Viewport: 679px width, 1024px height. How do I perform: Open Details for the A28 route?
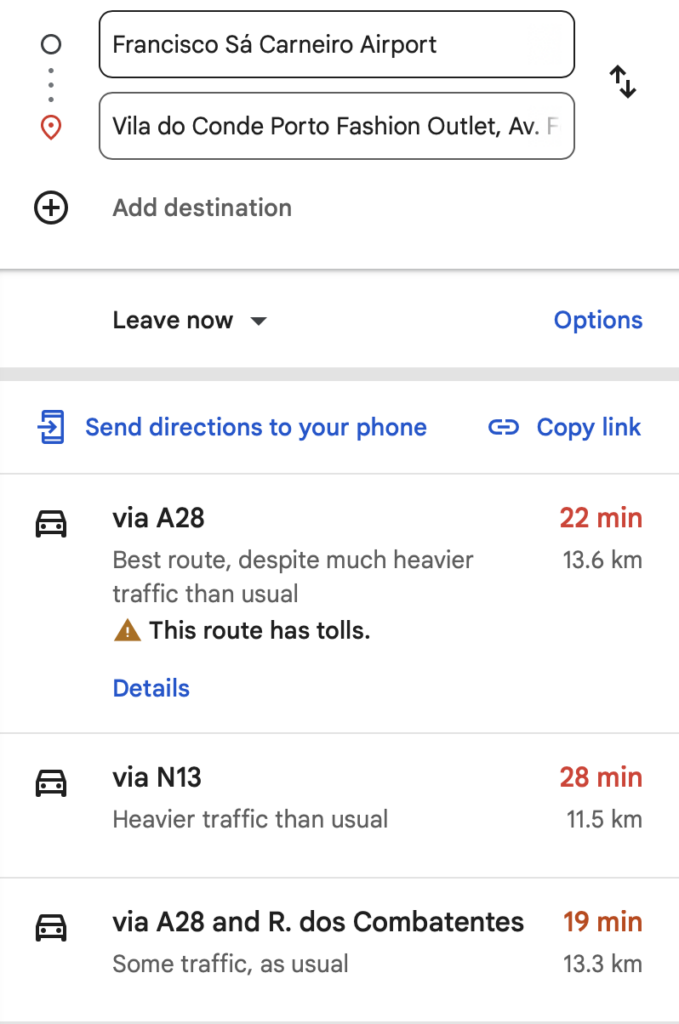[x=151, y=688]
